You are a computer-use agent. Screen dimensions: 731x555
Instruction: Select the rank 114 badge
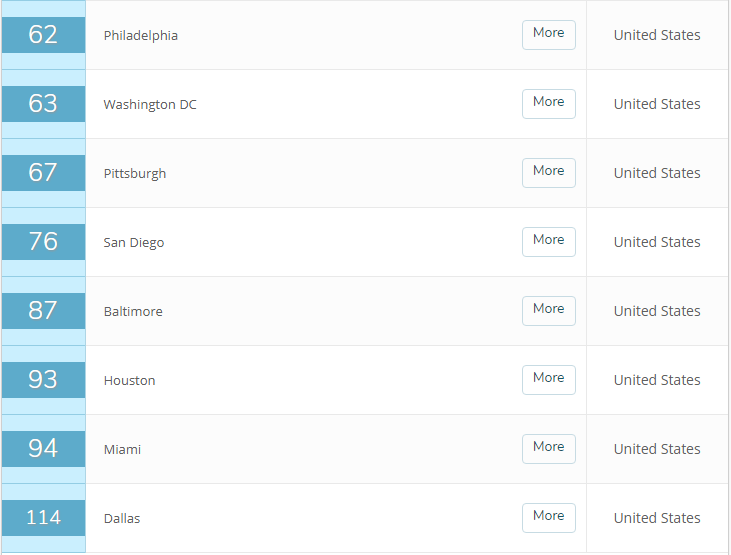click(x=43, y=518)
